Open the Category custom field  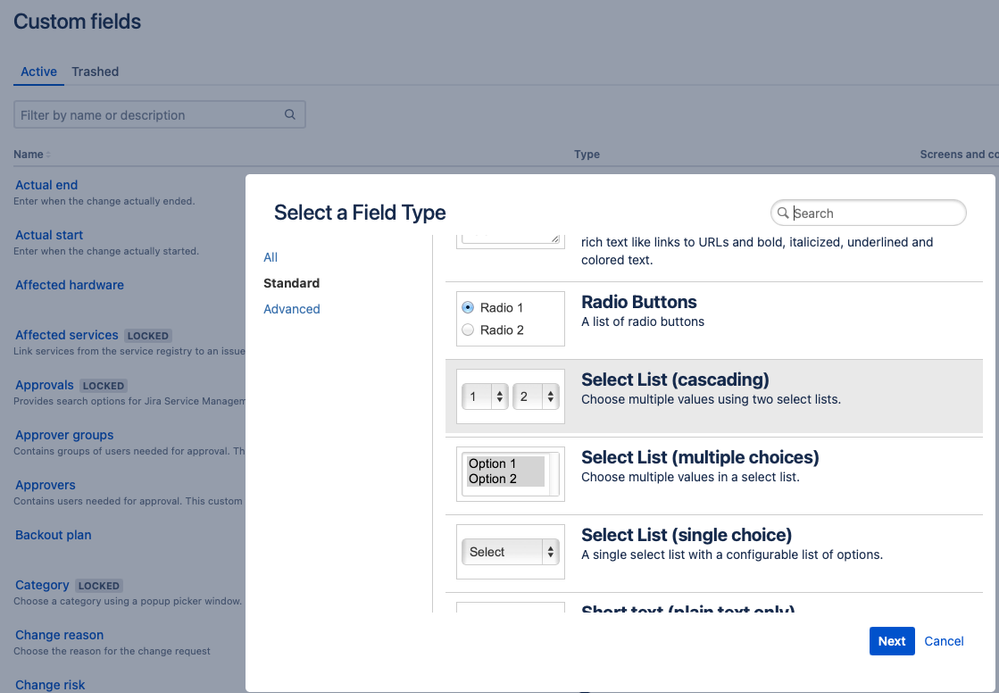[x=42, y=585]
